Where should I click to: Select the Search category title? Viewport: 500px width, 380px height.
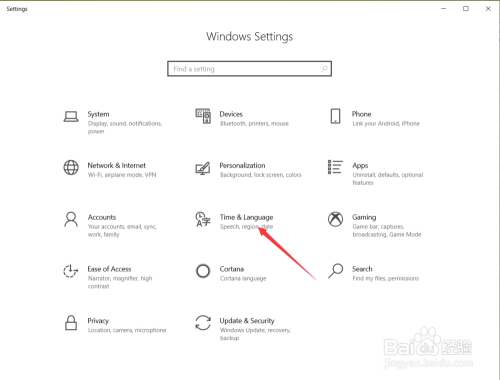tap(362, 269)
